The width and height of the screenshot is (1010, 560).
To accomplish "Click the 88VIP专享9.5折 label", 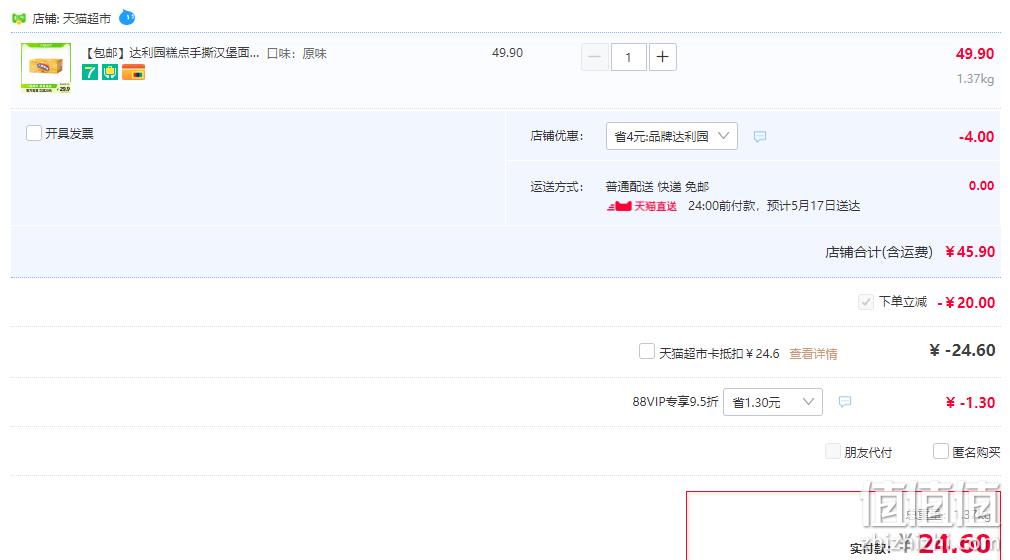I will click(675, 402).
